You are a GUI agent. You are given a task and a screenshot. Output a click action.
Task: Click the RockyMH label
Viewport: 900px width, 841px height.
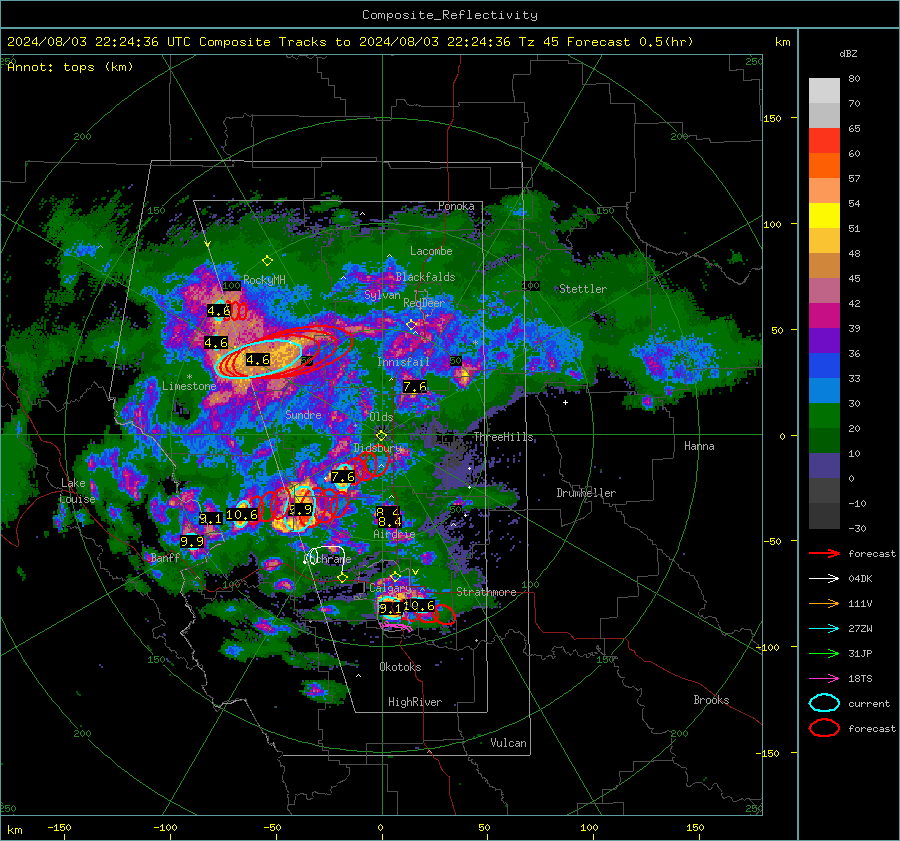coord(264,280)
